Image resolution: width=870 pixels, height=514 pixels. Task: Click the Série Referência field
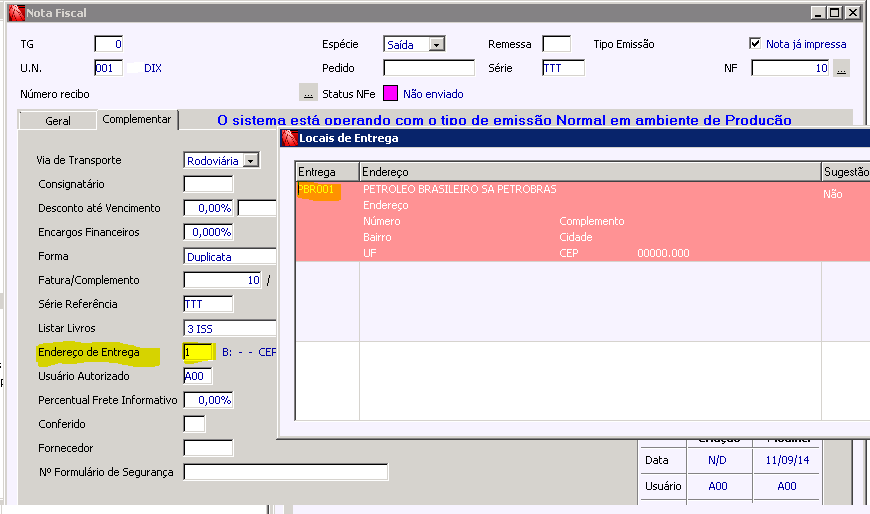[x=209, y=304]
